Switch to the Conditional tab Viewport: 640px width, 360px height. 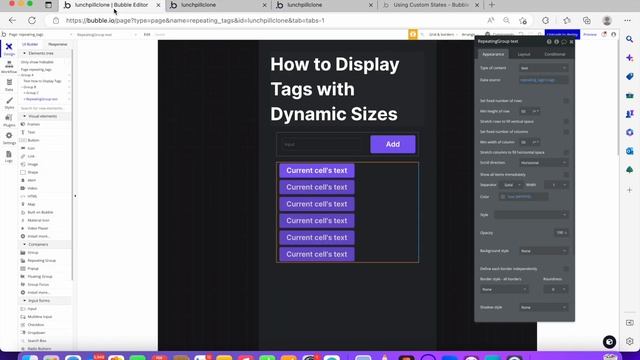tap(555, 54)
